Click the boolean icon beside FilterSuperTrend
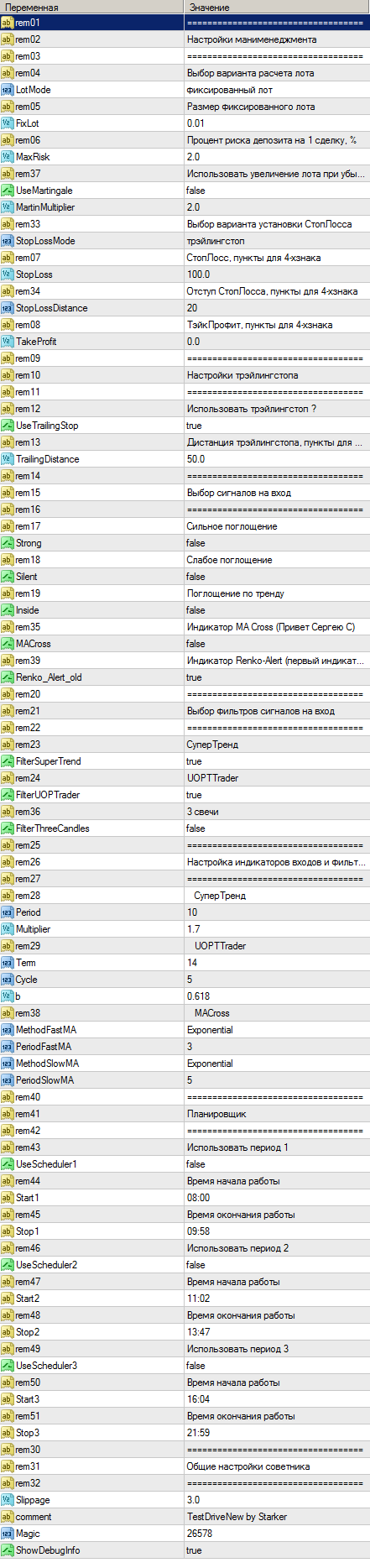 coord(8,761)
